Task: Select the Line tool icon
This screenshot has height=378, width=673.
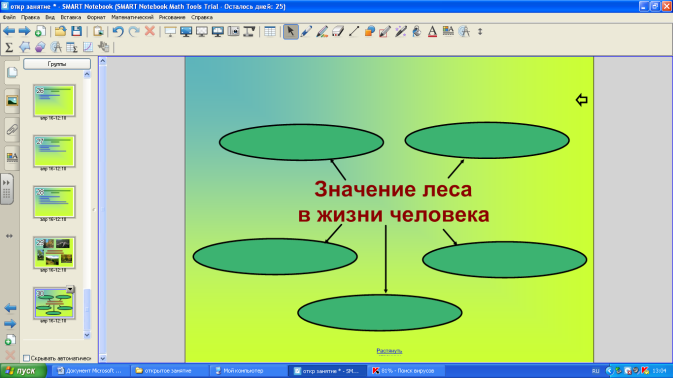Action: (354, 31)
